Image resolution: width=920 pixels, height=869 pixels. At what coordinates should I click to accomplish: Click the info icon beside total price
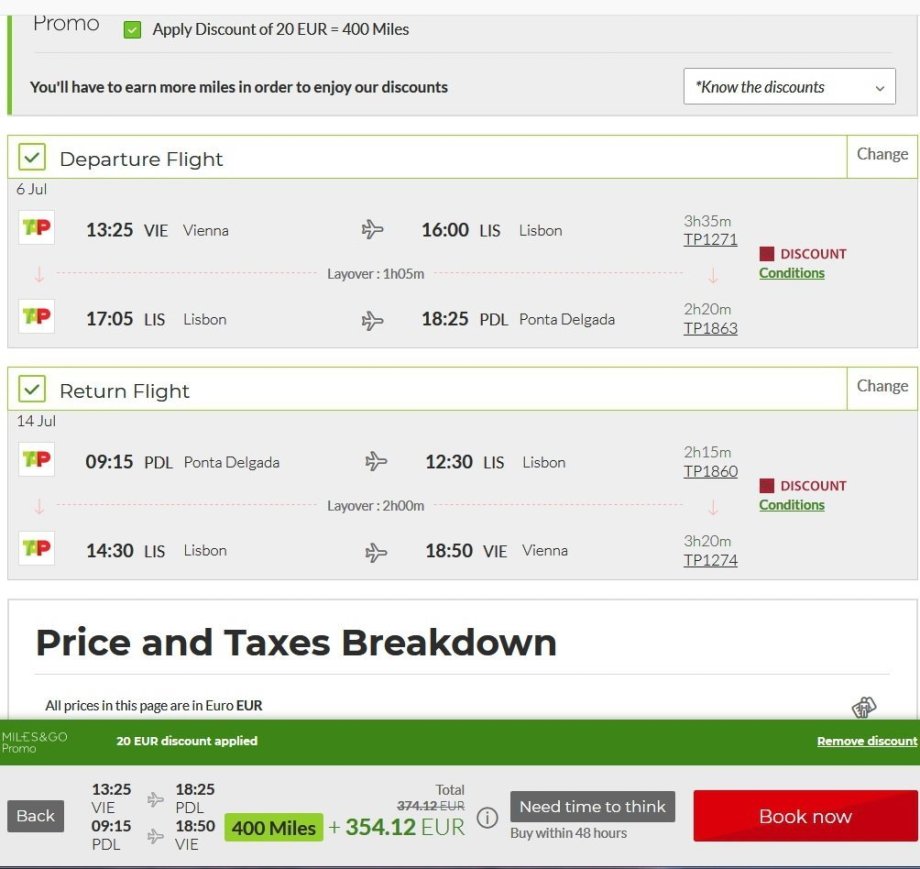point(487,818)
